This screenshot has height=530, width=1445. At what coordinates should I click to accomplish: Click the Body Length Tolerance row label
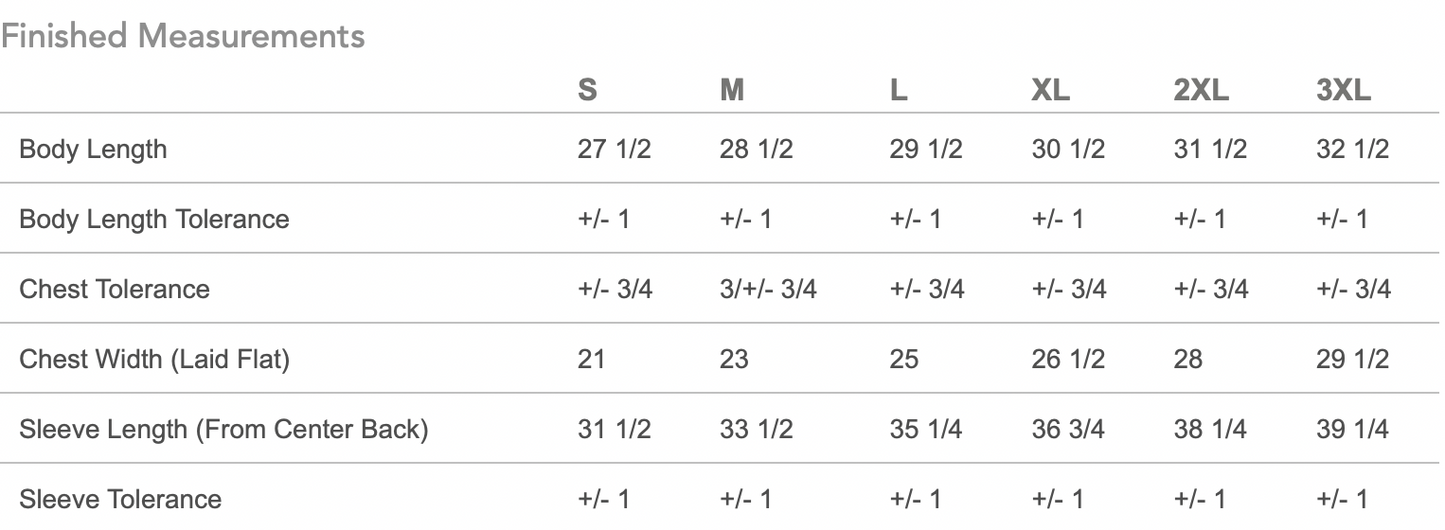pyautogui.click(x=154, y=220)
